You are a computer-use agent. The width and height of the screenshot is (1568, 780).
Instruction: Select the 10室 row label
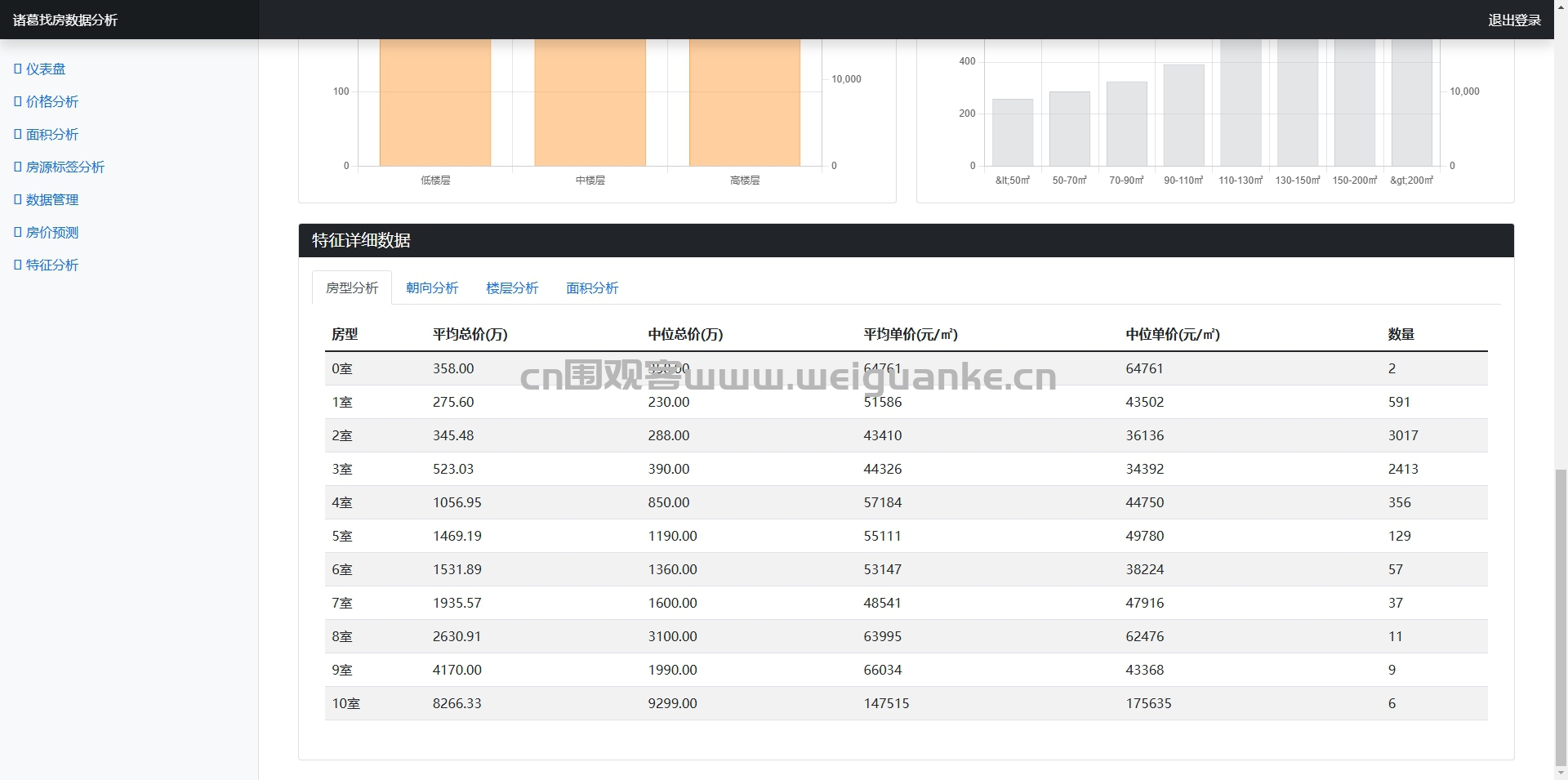(346, 703)
